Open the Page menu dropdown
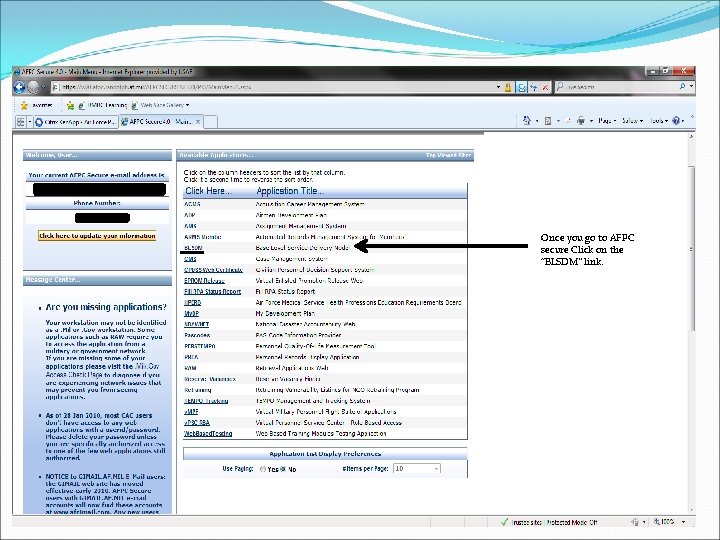This screenshot has width=720, height=540. (607, 121)
